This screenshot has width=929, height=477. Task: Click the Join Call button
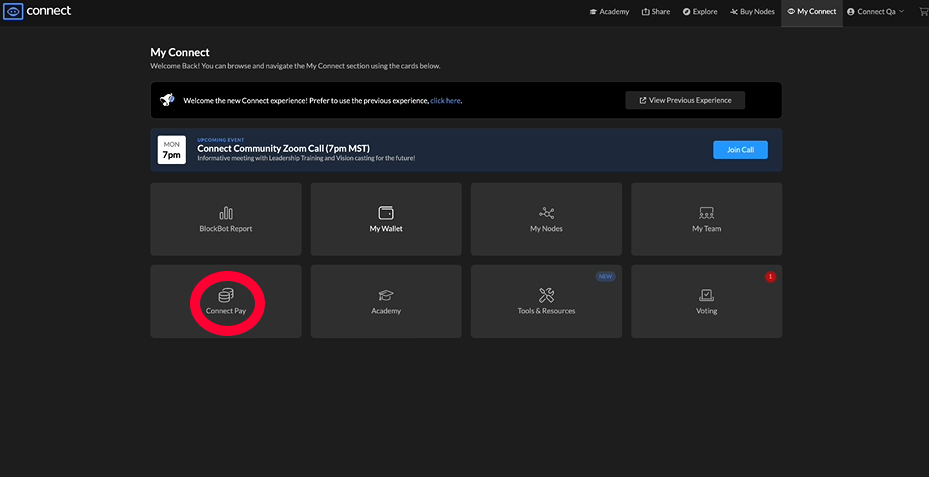pyautogui.click(x=740, y=150)
